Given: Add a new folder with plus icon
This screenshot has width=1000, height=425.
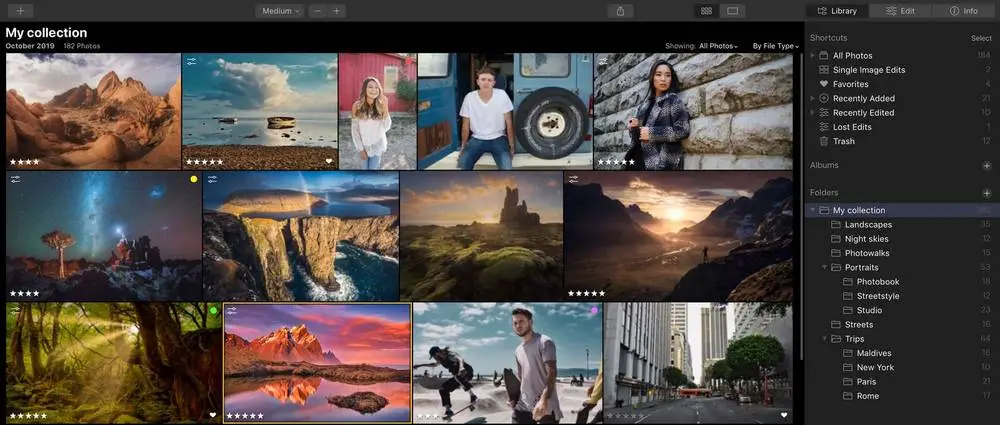Looking at the screenshot, I should pos(986,192).
